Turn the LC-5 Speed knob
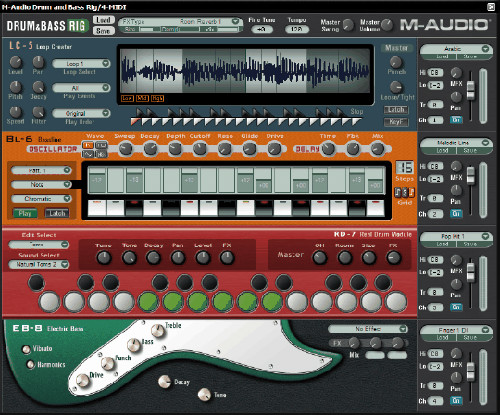This screenshot has height=415, width=500. pos(15,112)
